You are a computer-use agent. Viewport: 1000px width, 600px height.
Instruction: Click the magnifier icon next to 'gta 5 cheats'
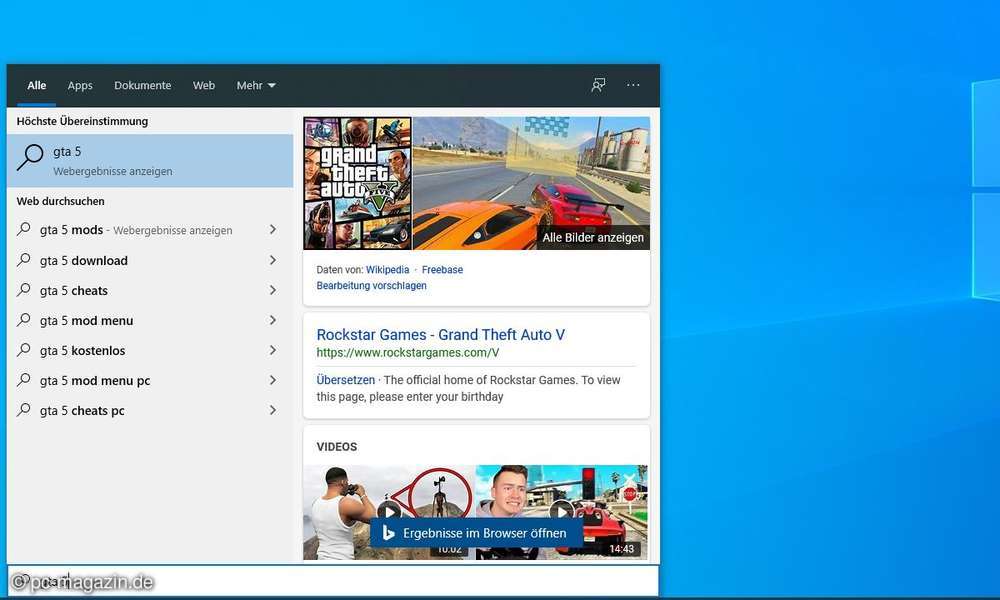pos(24,290)
